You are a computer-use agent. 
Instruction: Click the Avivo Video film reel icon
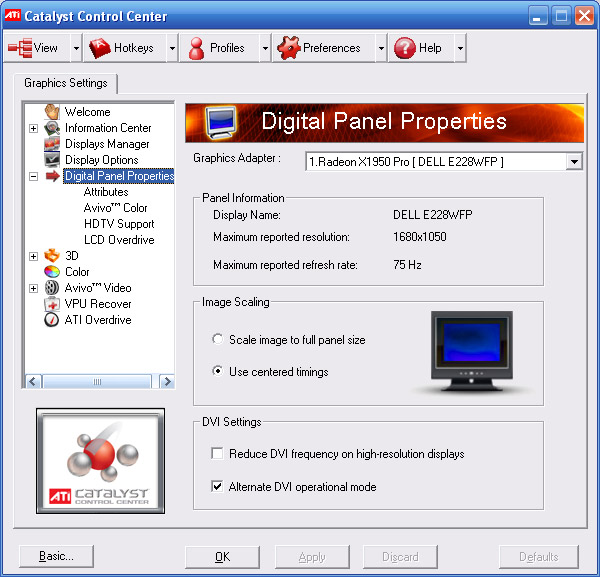[52, 288]
